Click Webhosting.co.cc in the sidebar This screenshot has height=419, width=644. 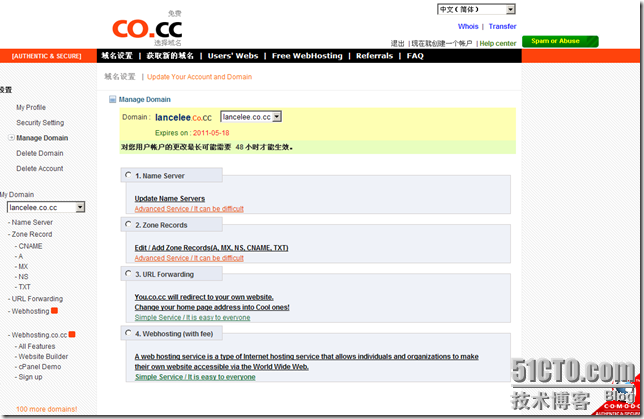coord(39,335)
